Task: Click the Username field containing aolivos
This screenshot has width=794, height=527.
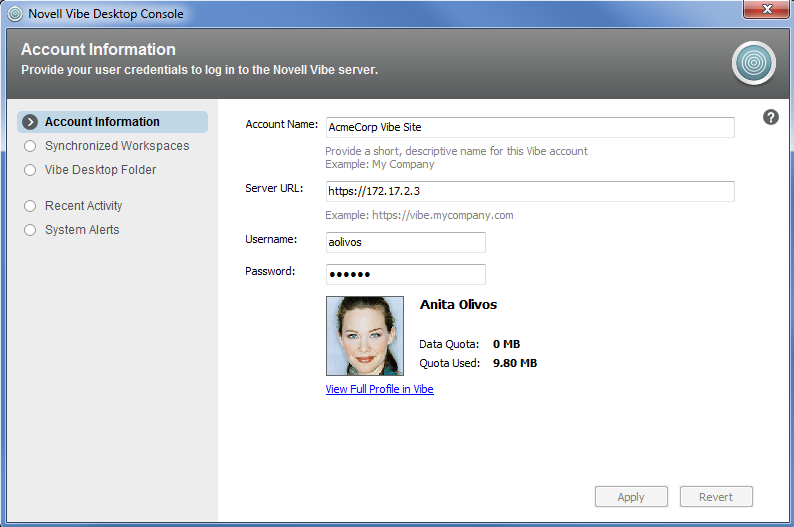Action: coord(405,243)
